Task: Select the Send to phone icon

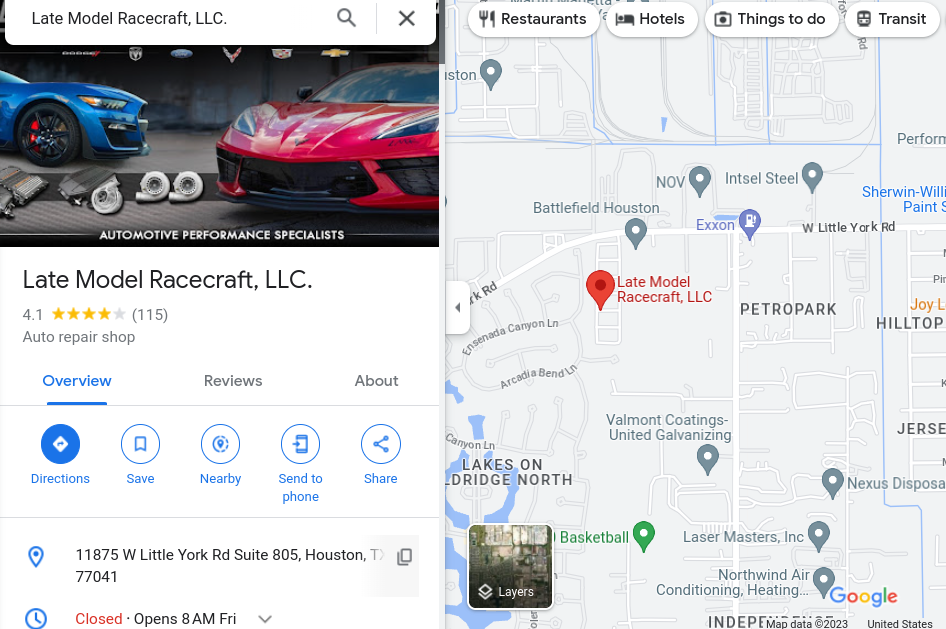Action: 300,444
